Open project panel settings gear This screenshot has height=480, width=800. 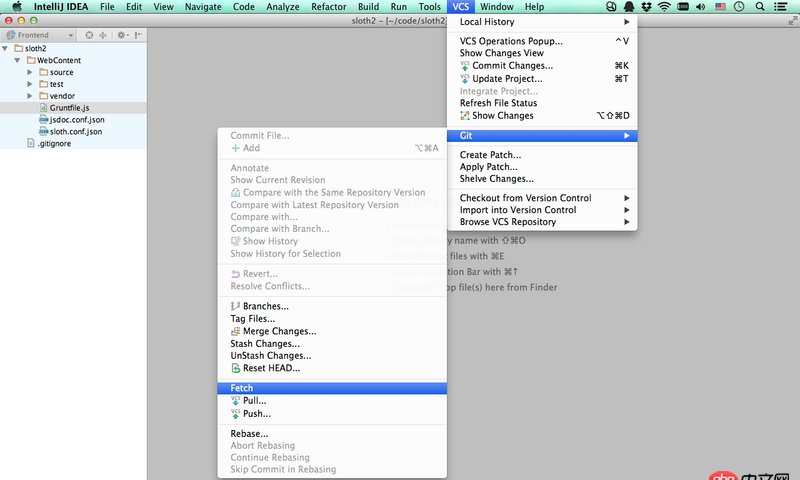point(122,35)
